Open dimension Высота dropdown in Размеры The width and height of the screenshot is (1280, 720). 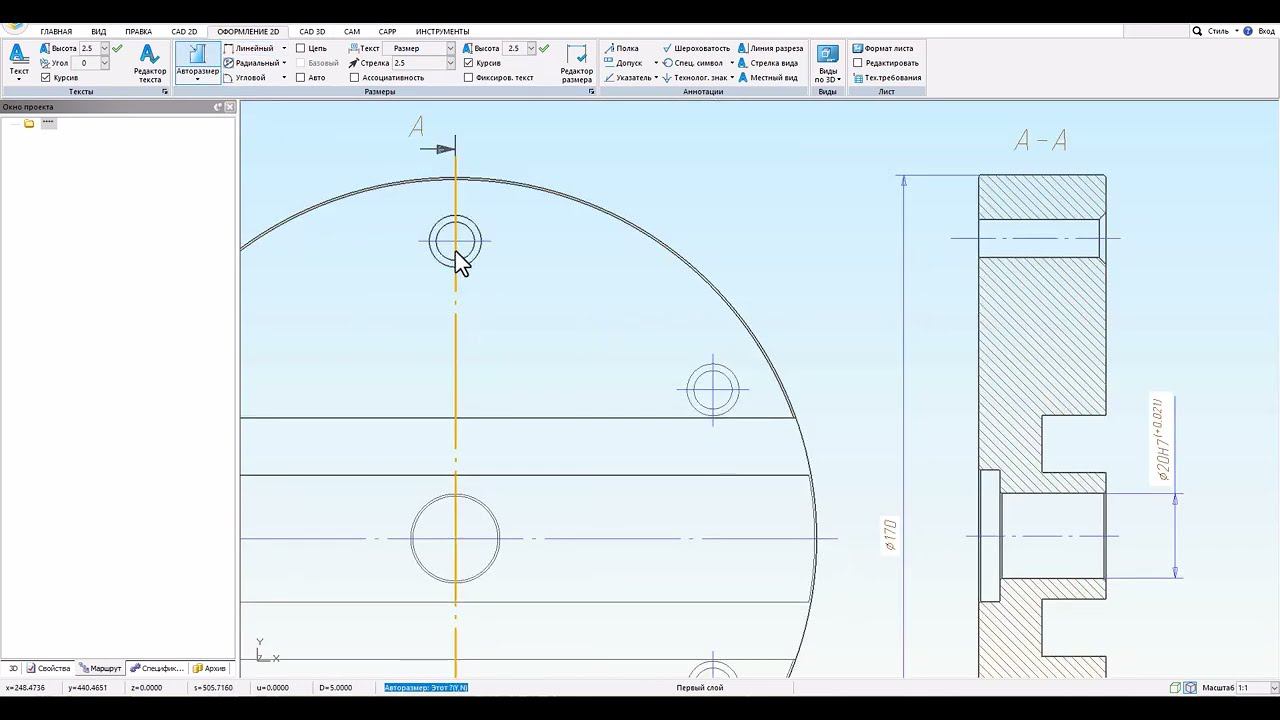(x=530, y=48)
